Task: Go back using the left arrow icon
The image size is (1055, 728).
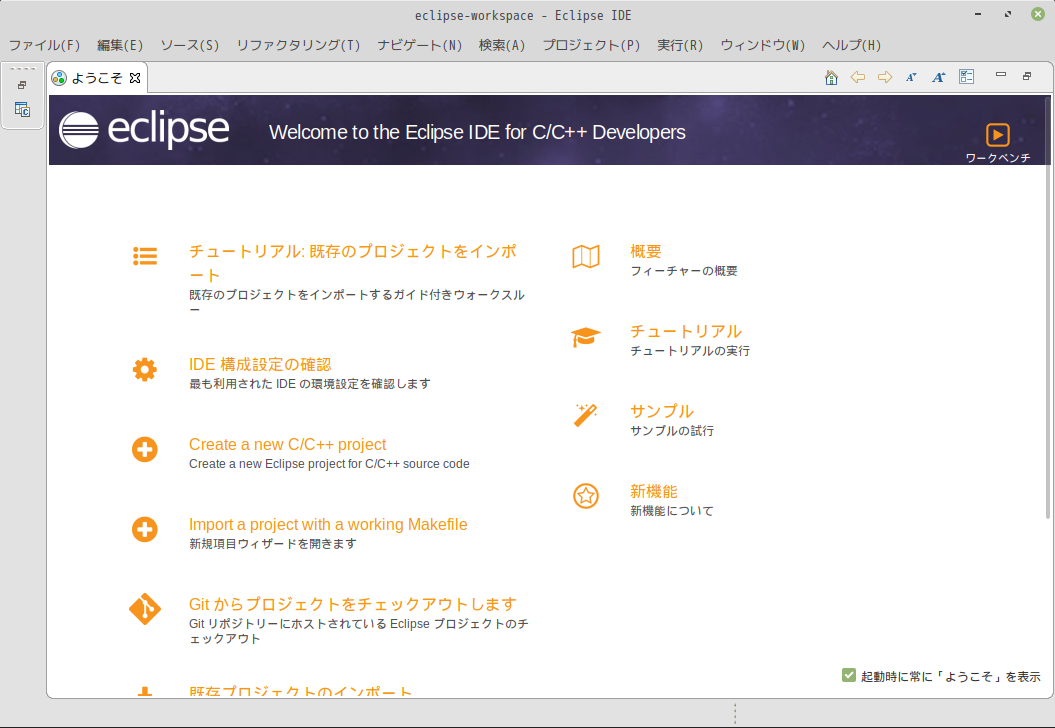Action: point(858,77)
